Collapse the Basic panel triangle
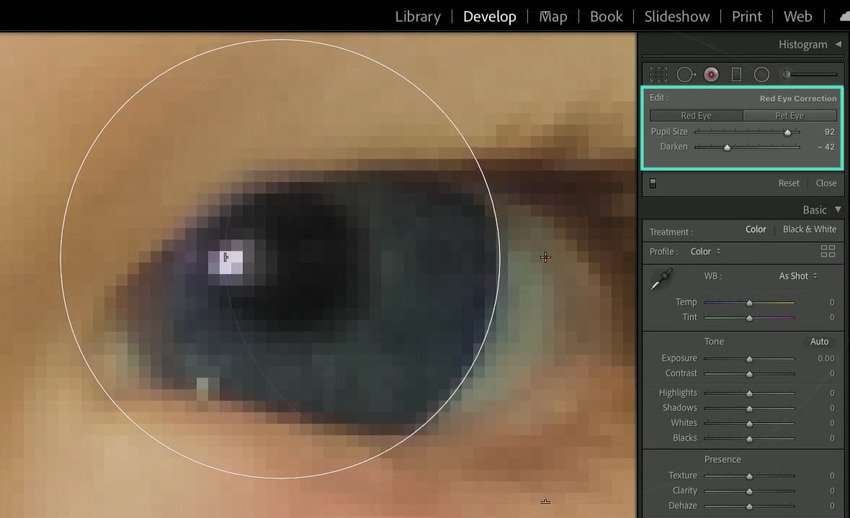850x518 pixels. click(x=838, y=209)
